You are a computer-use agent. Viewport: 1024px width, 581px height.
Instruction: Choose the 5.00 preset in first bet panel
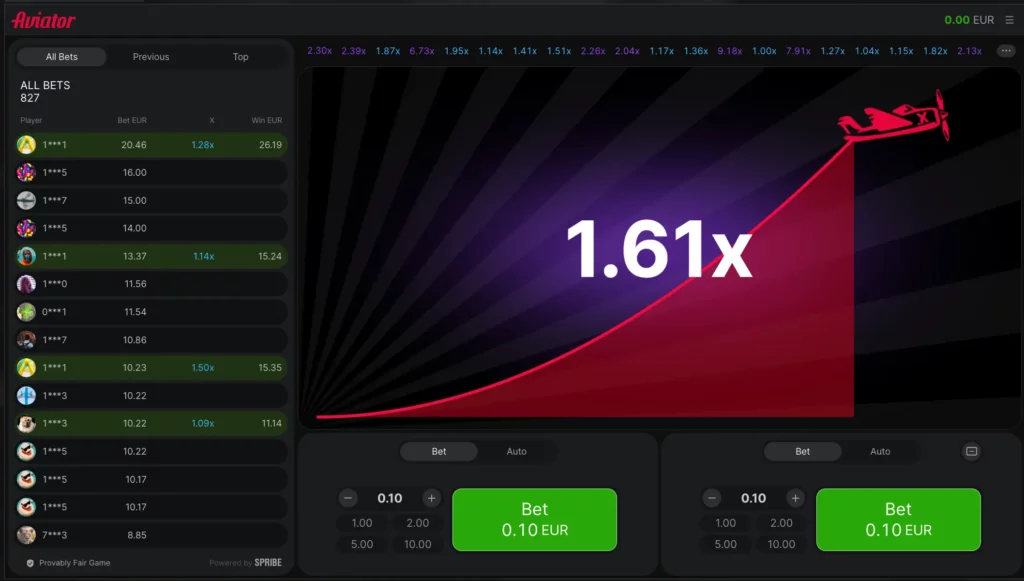point(362,544)
